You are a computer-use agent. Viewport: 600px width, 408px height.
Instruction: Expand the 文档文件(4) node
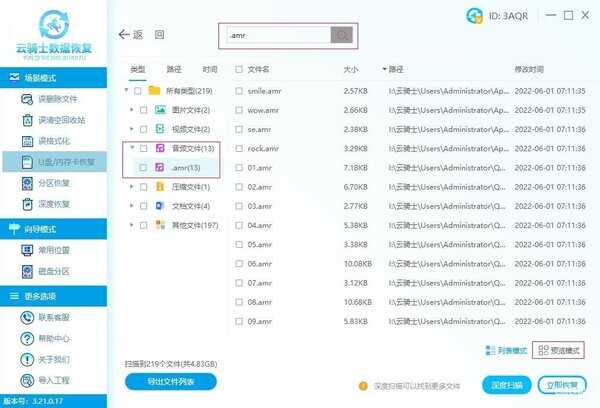131,206
